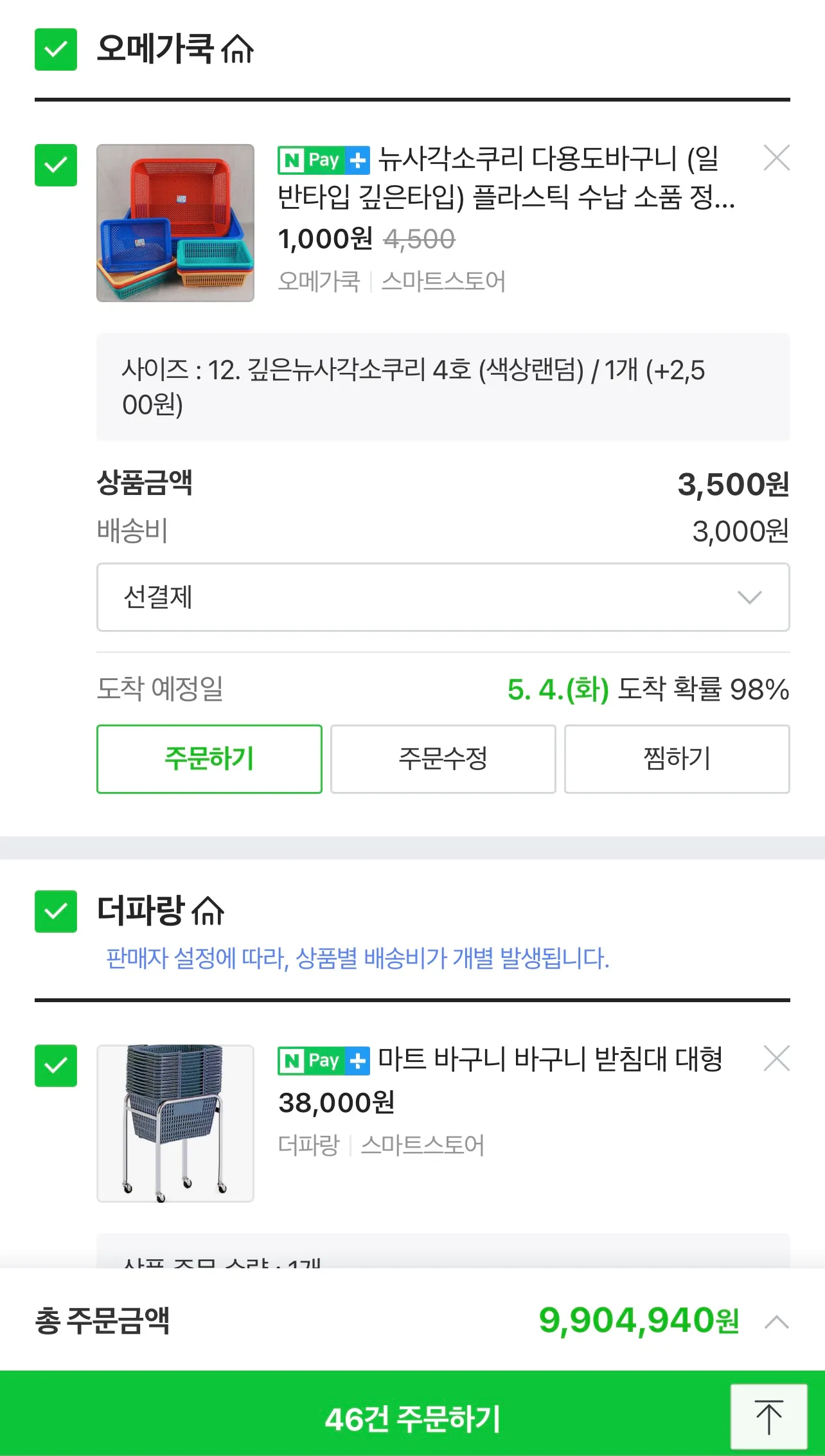Remove 뉴사각소쿠리 basket item with X
The width and height of the screenshot is (825, 1456).
pyautogui.click(x=776, y=157)
